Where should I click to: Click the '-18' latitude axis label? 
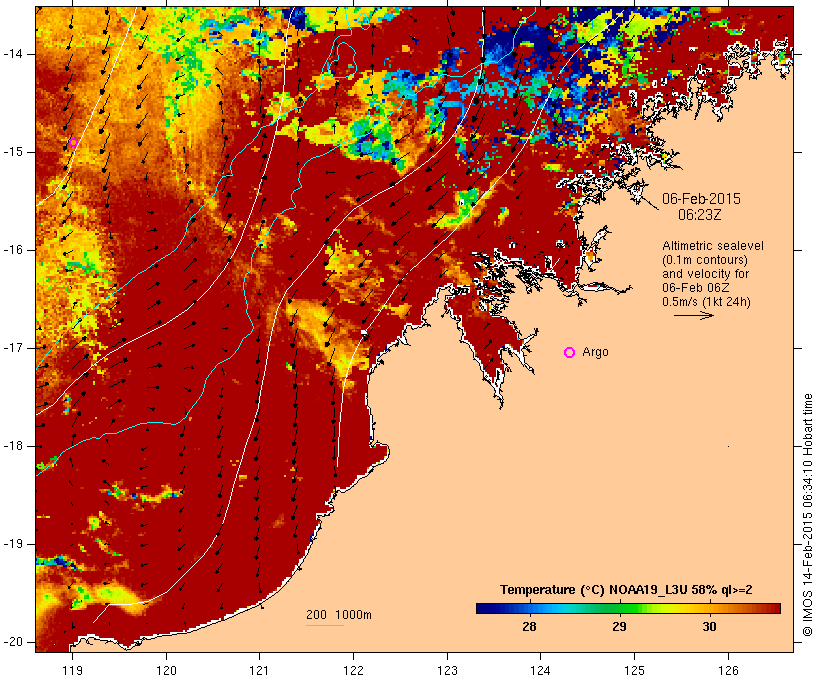point(12,446)
